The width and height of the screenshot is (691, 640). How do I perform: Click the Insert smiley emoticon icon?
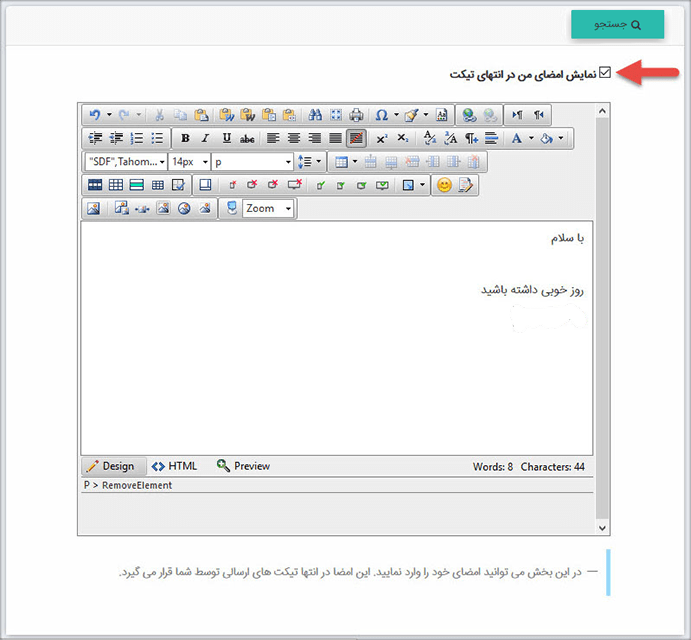pyautogui.click(x=444, y=185)
